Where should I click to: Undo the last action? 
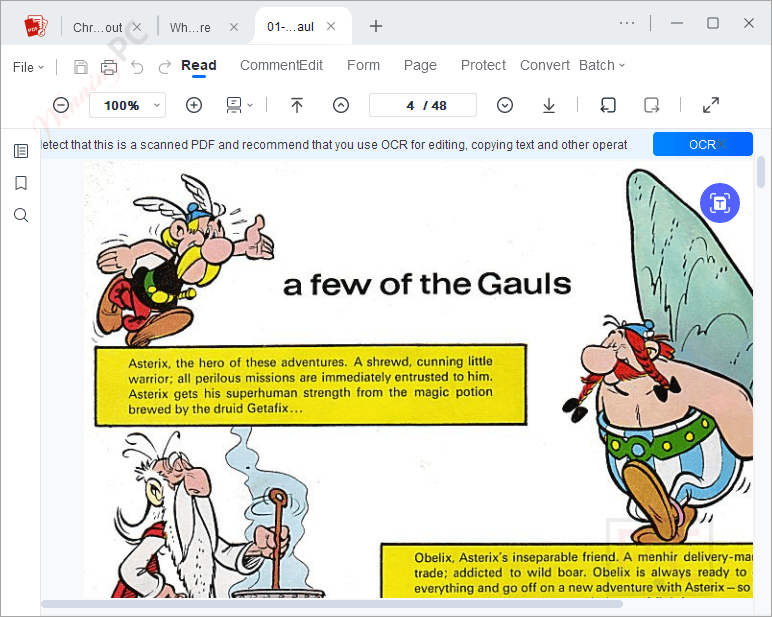pos(137,67)
